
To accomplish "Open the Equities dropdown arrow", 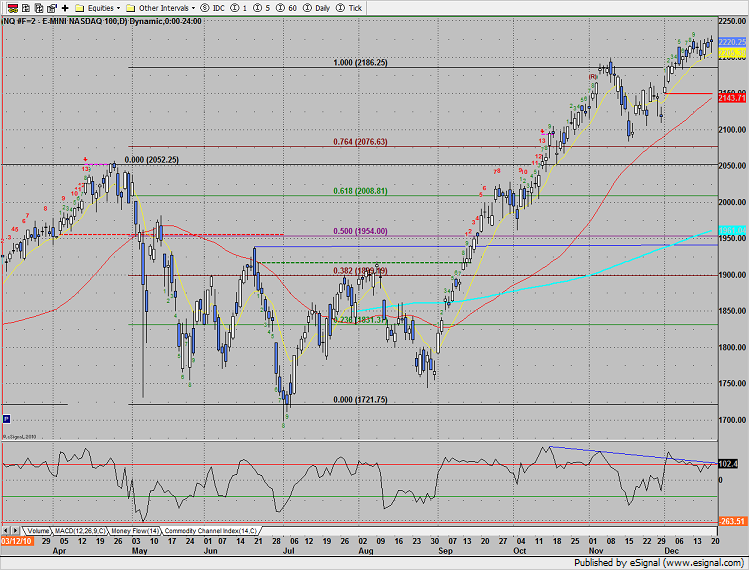I will point(118,8).
